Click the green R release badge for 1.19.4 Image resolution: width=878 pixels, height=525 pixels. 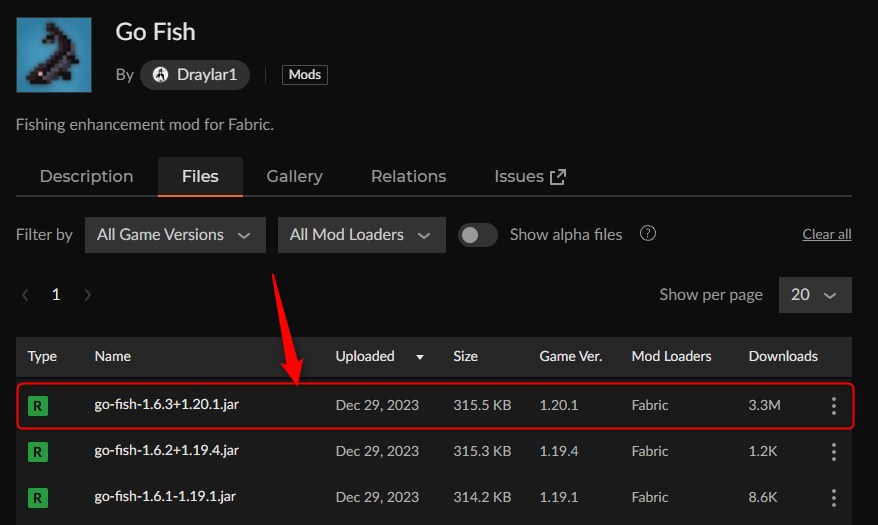pos(38,452)
